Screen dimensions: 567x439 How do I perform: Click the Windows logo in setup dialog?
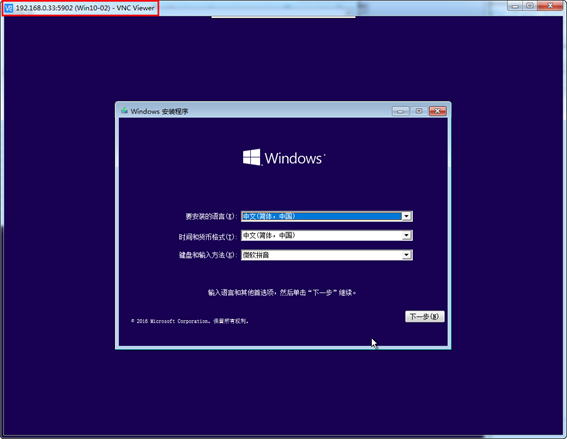[284, 158]
